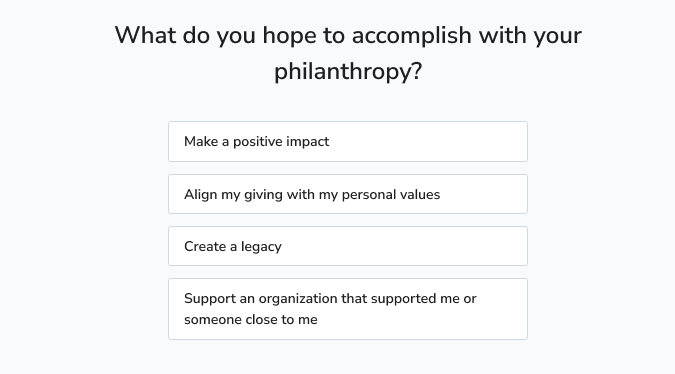Click the positive impact option card
The height and width of the screenshot is (374, 675).
tap(348, 142)
